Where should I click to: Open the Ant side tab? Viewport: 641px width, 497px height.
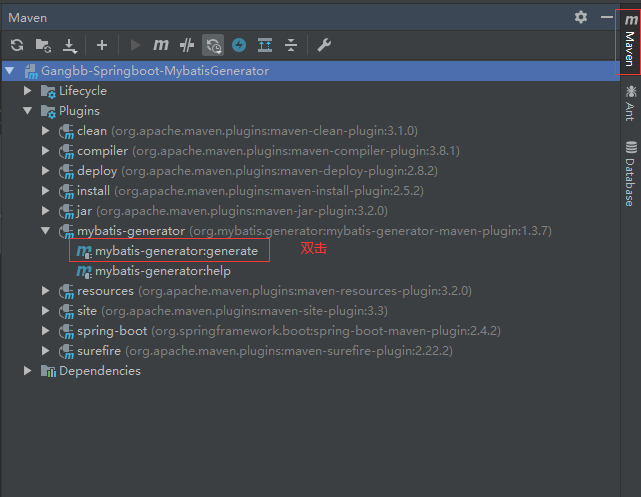click(630, 103)
